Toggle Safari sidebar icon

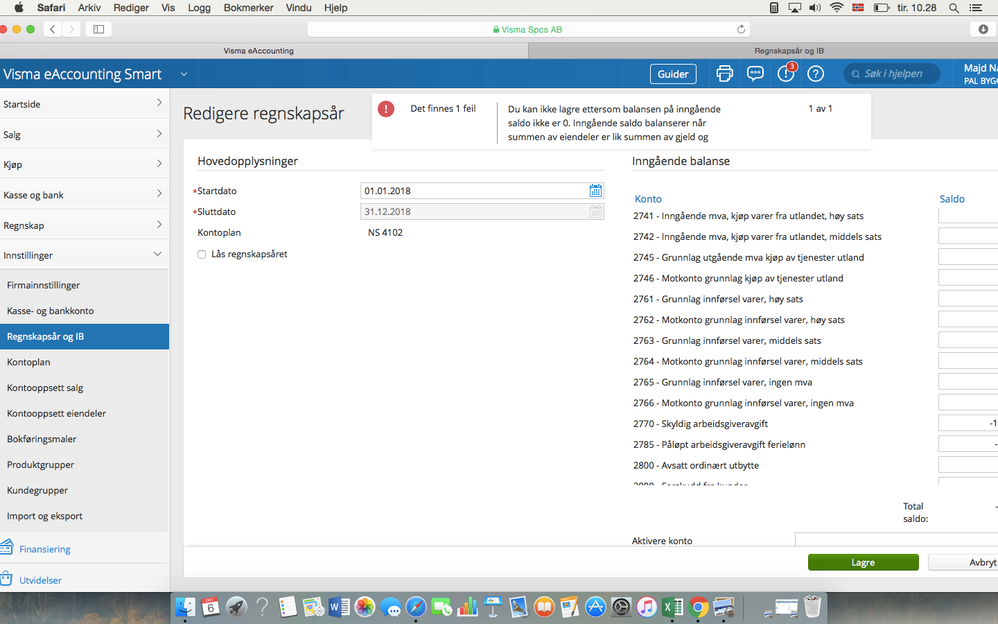pyautogui.click(x=99, y=29)
